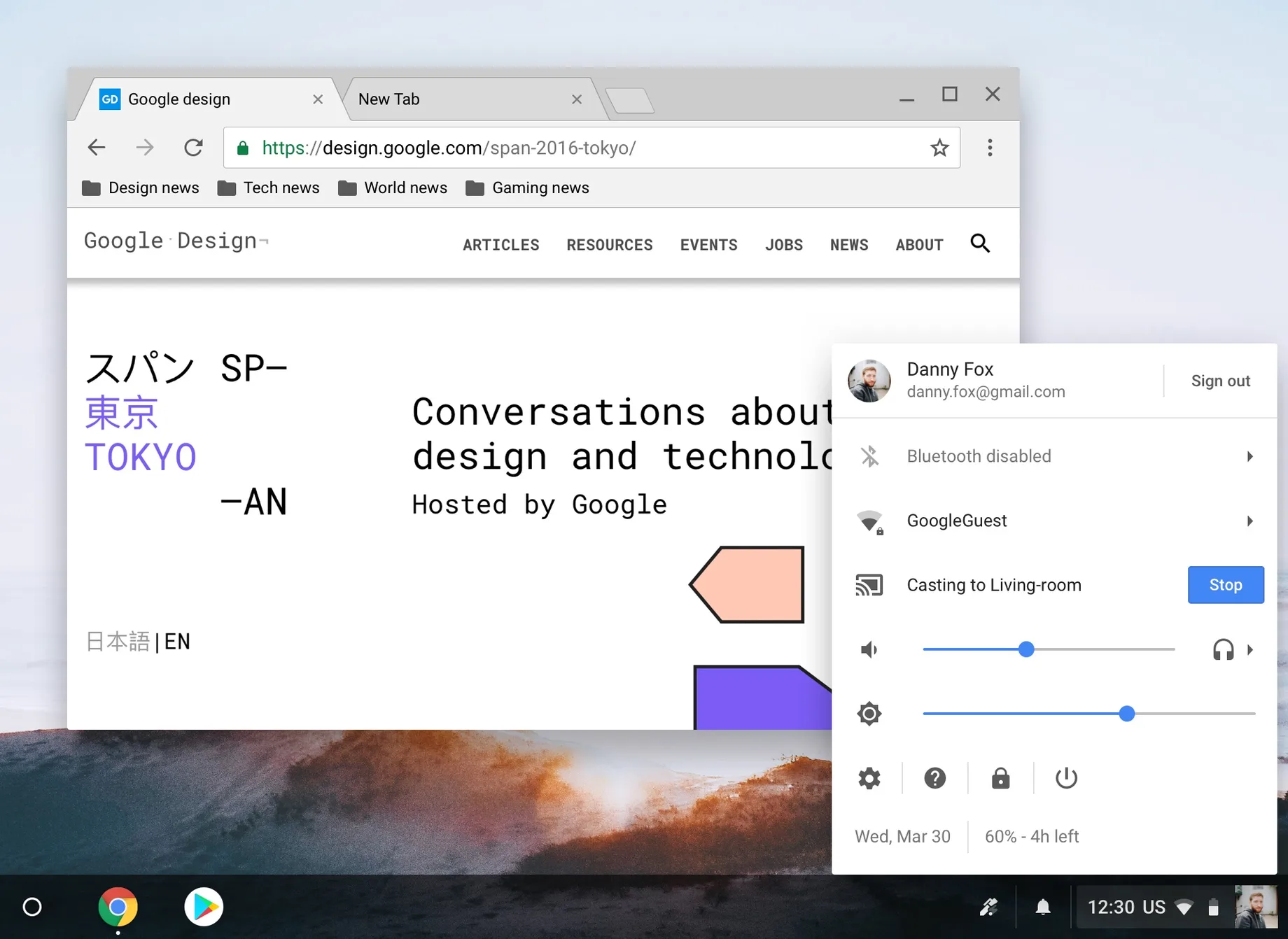Viewport: 1288px width, 939px height.
Task: Open the EVENTS nav item
Action: pos(709,245)
